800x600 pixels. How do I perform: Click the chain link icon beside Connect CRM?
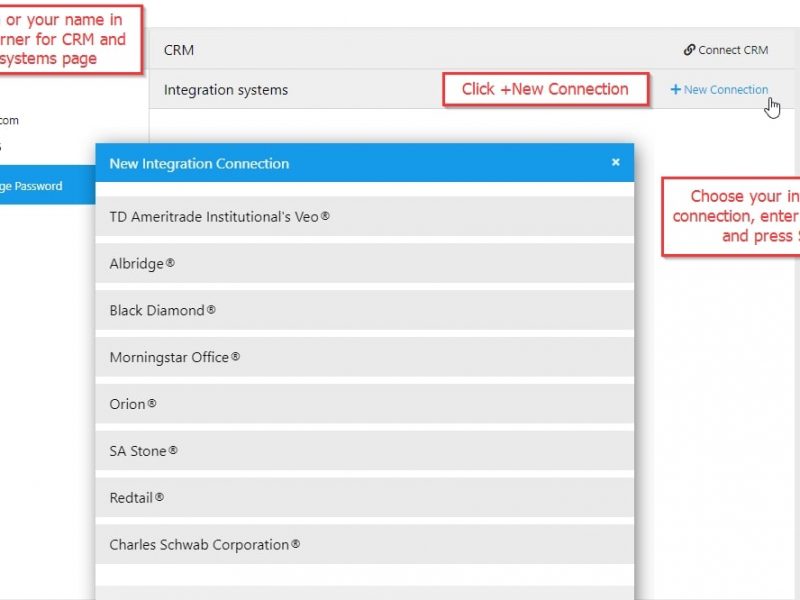click(x=689, y=50)
